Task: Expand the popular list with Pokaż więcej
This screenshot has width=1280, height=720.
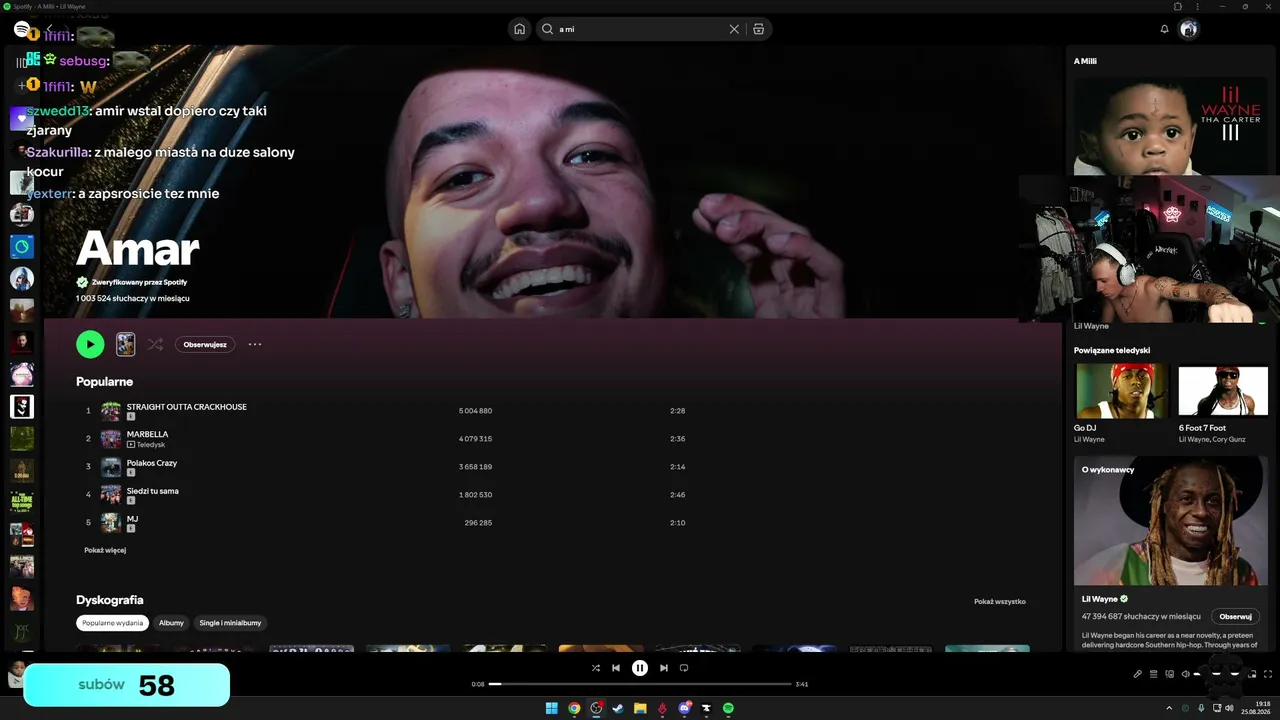Action: pyautogui.click(x=105, y=550)
